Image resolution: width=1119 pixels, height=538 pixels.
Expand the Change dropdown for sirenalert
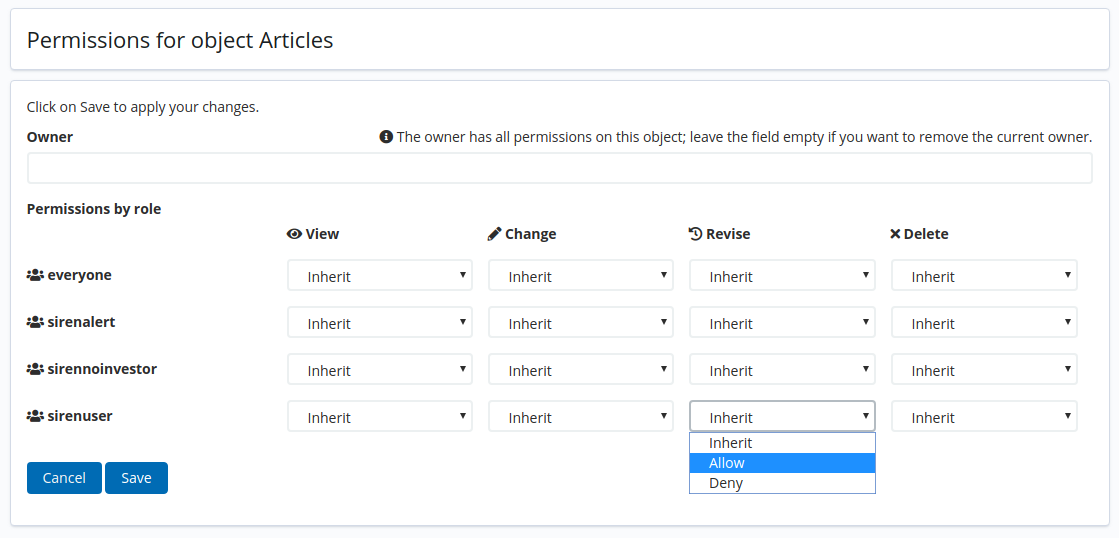click(x=580, y=323)
